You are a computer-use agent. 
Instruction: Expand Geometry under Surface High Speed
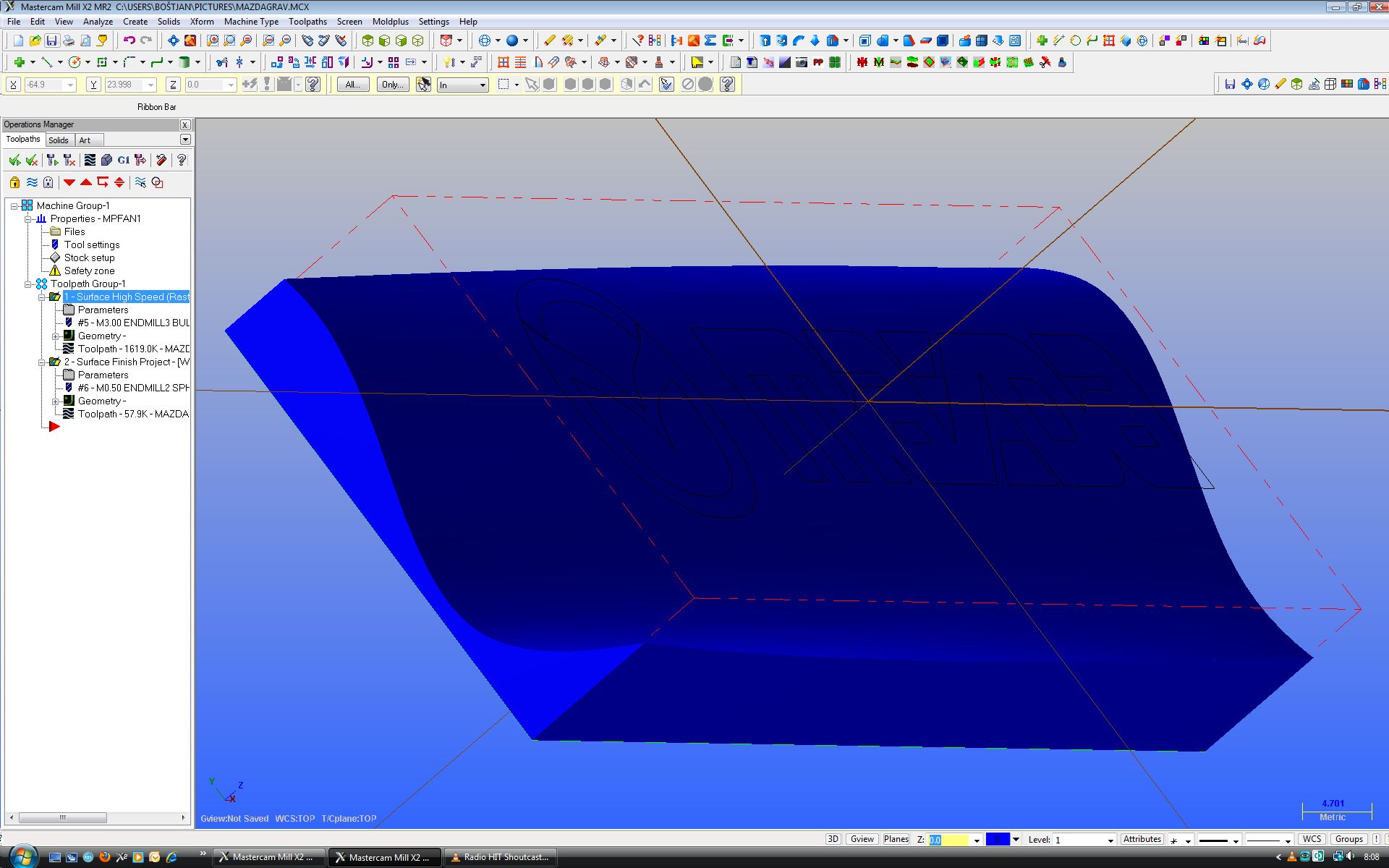point(55,336)
